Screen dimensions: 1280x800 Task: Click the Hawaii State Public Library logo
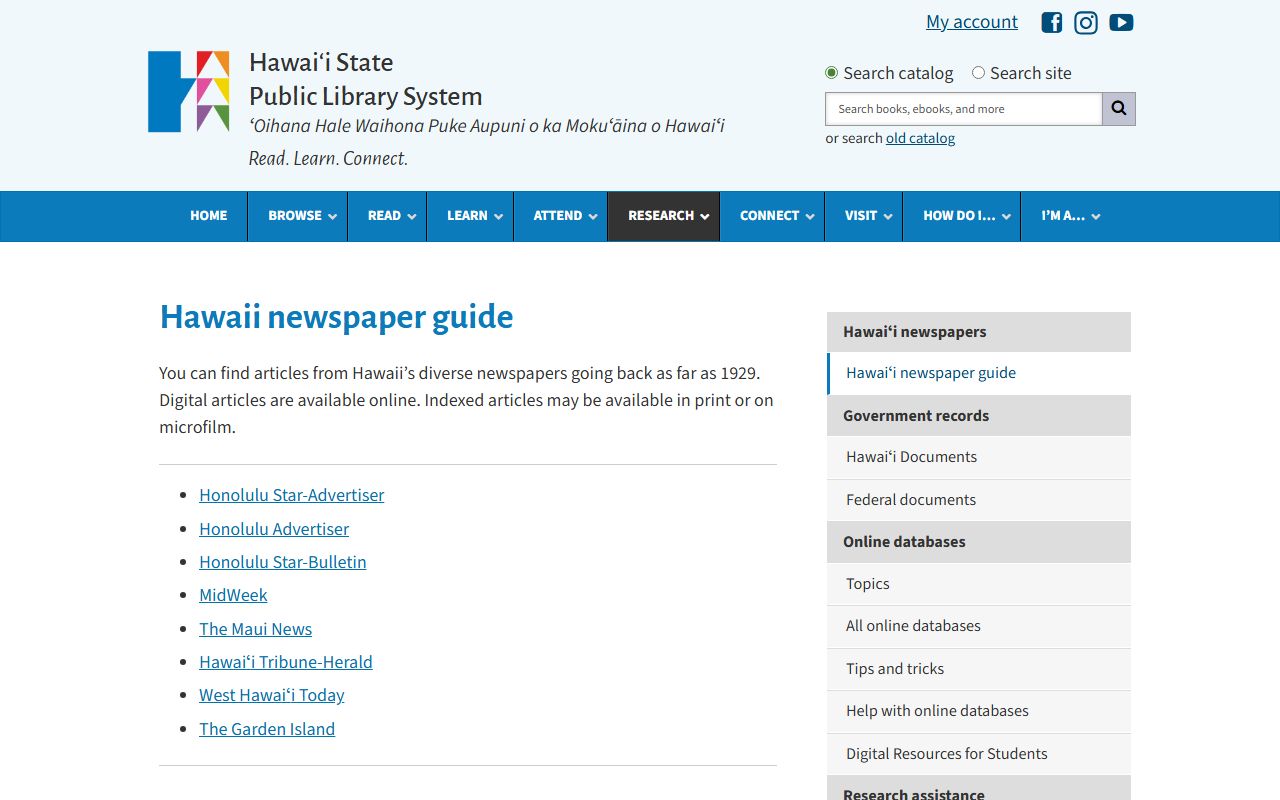click(189, 91)
